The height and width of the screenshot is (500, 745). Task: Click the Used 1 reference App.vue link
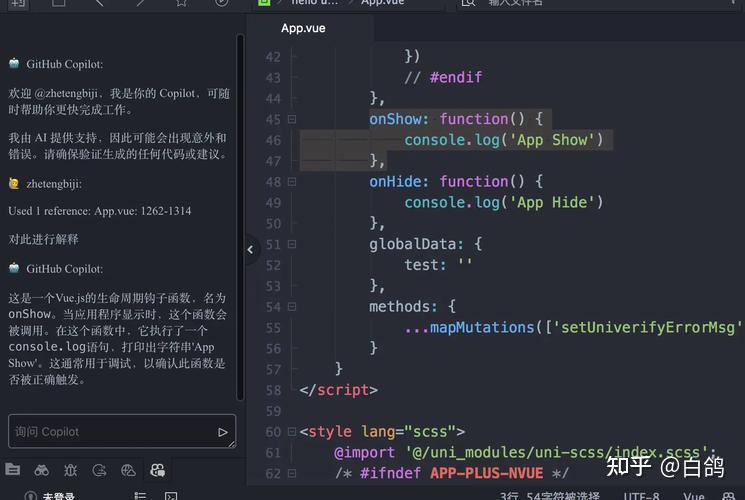click(x=100, y=211)
